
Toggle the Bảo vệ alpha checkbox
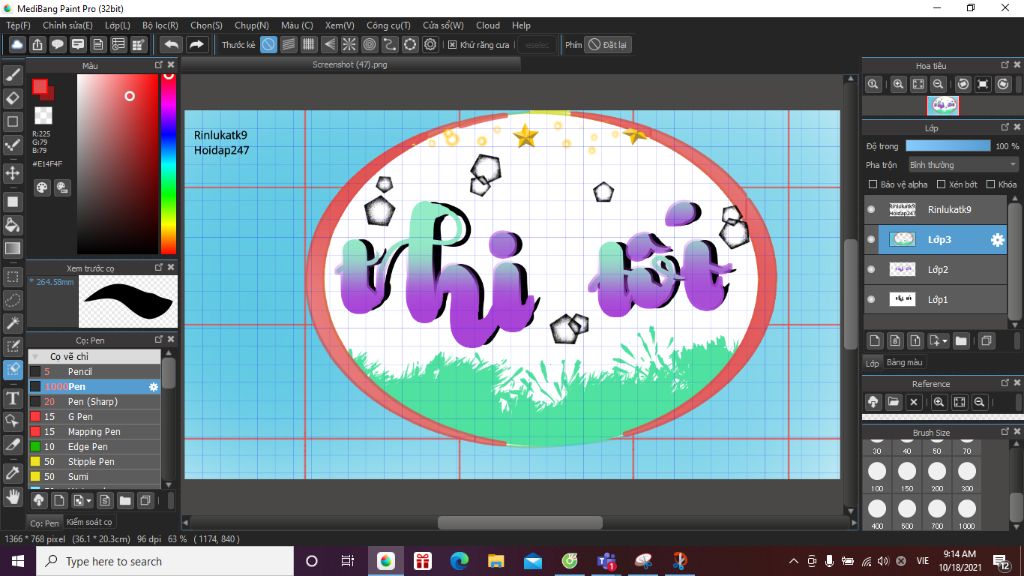[873, 184]
